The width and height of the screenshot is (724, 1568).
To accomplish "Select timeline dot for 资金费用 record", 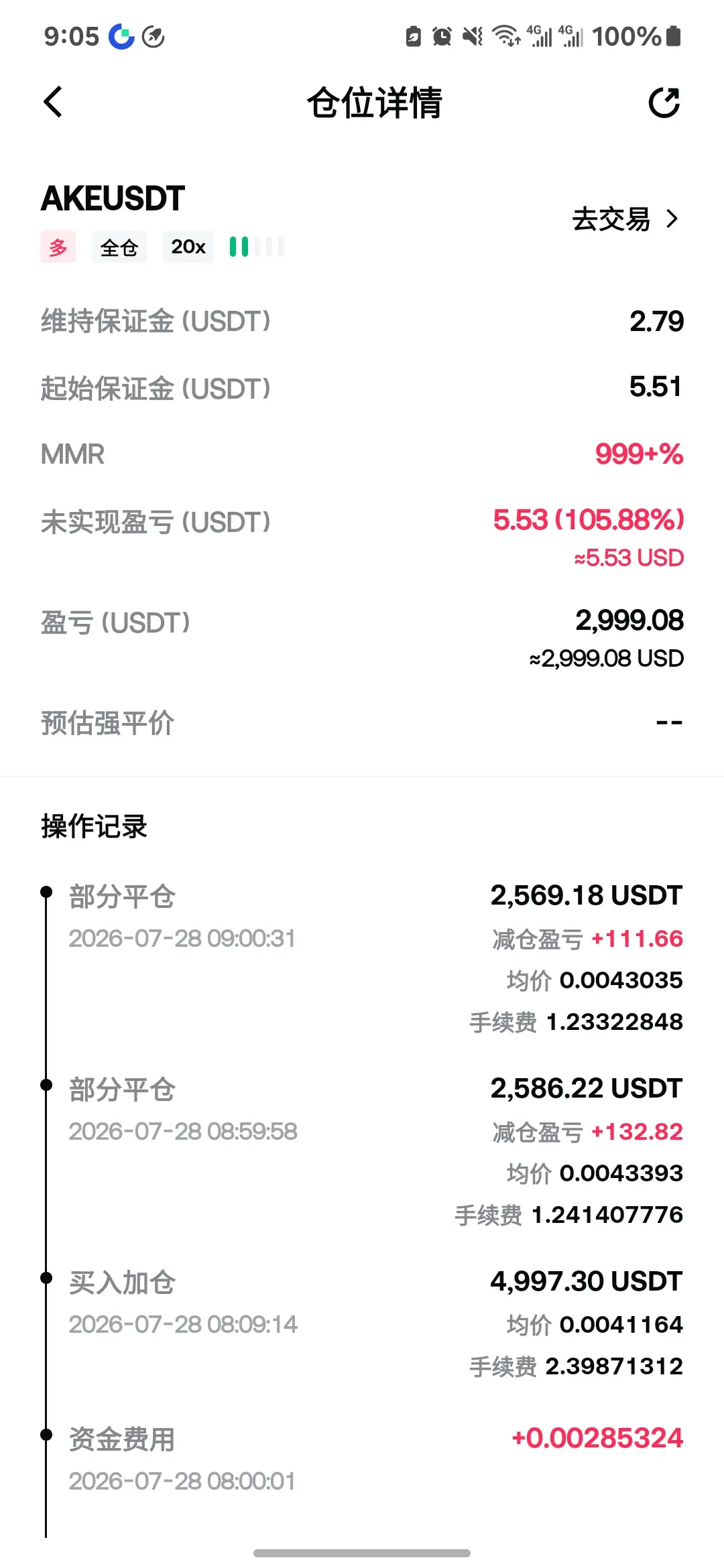I will (46, 1435).
